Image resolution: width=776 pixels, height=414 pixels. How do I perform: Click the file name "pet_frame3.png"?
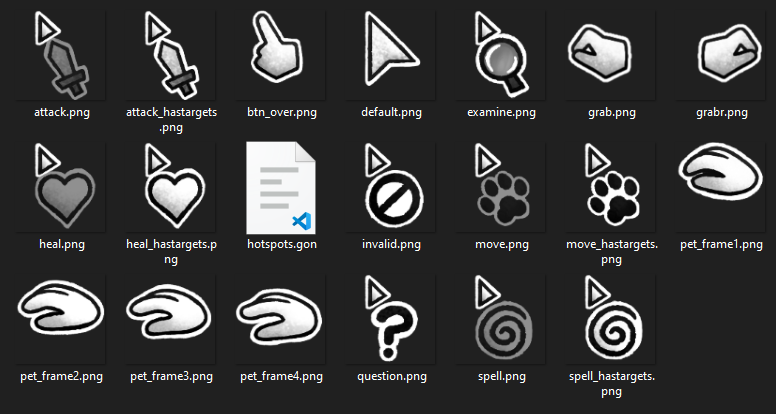[x=172, y=376]
